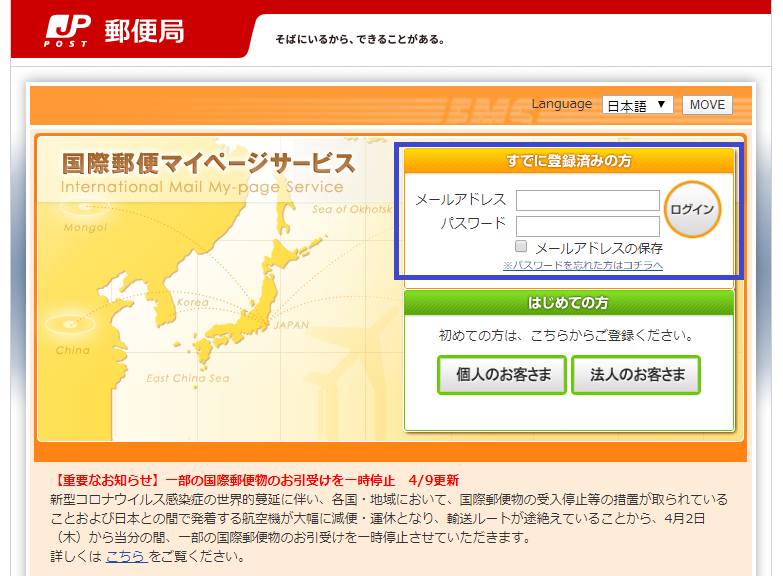Image resolution: width=783 pixels, height=576 pixels.
Task: Check the メールアドレスの保存 checkbox
Action: [x=521, y=246]
